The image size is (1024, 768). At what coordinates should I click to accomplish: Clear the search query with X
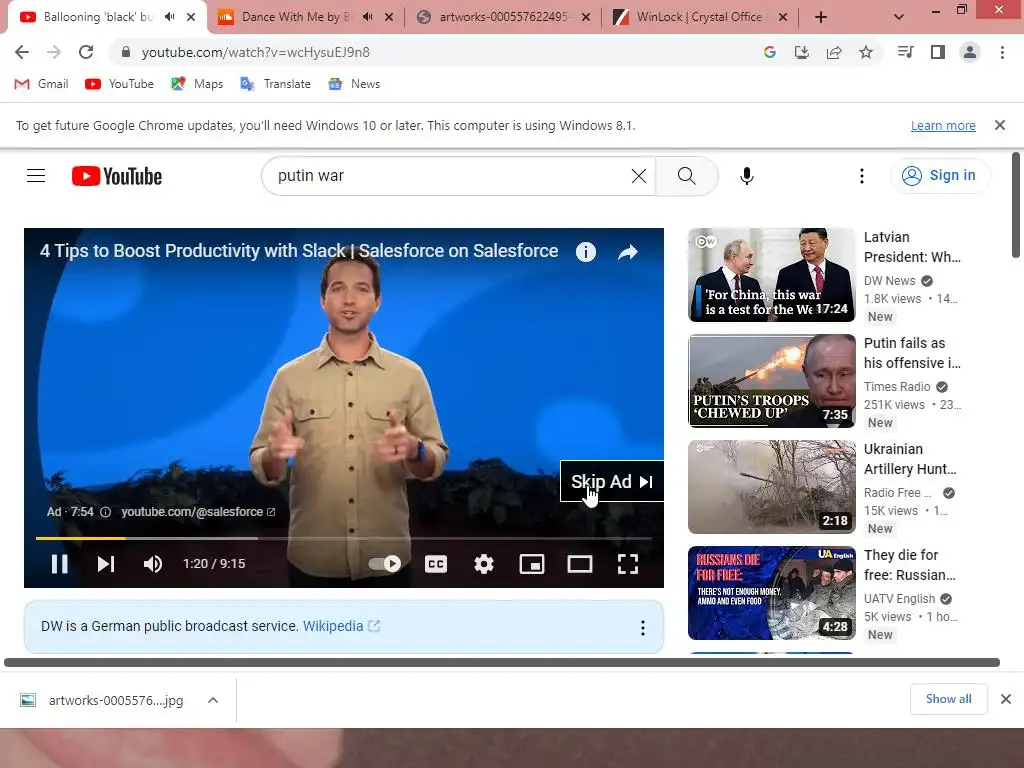click(639, 176)
